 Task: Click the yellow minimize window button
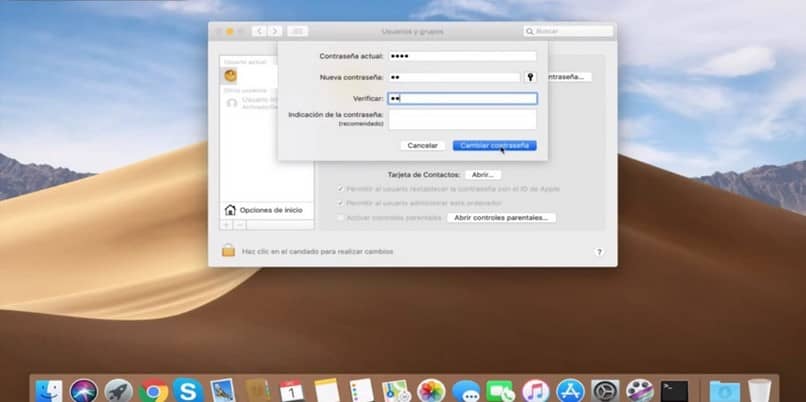[229, 31]
